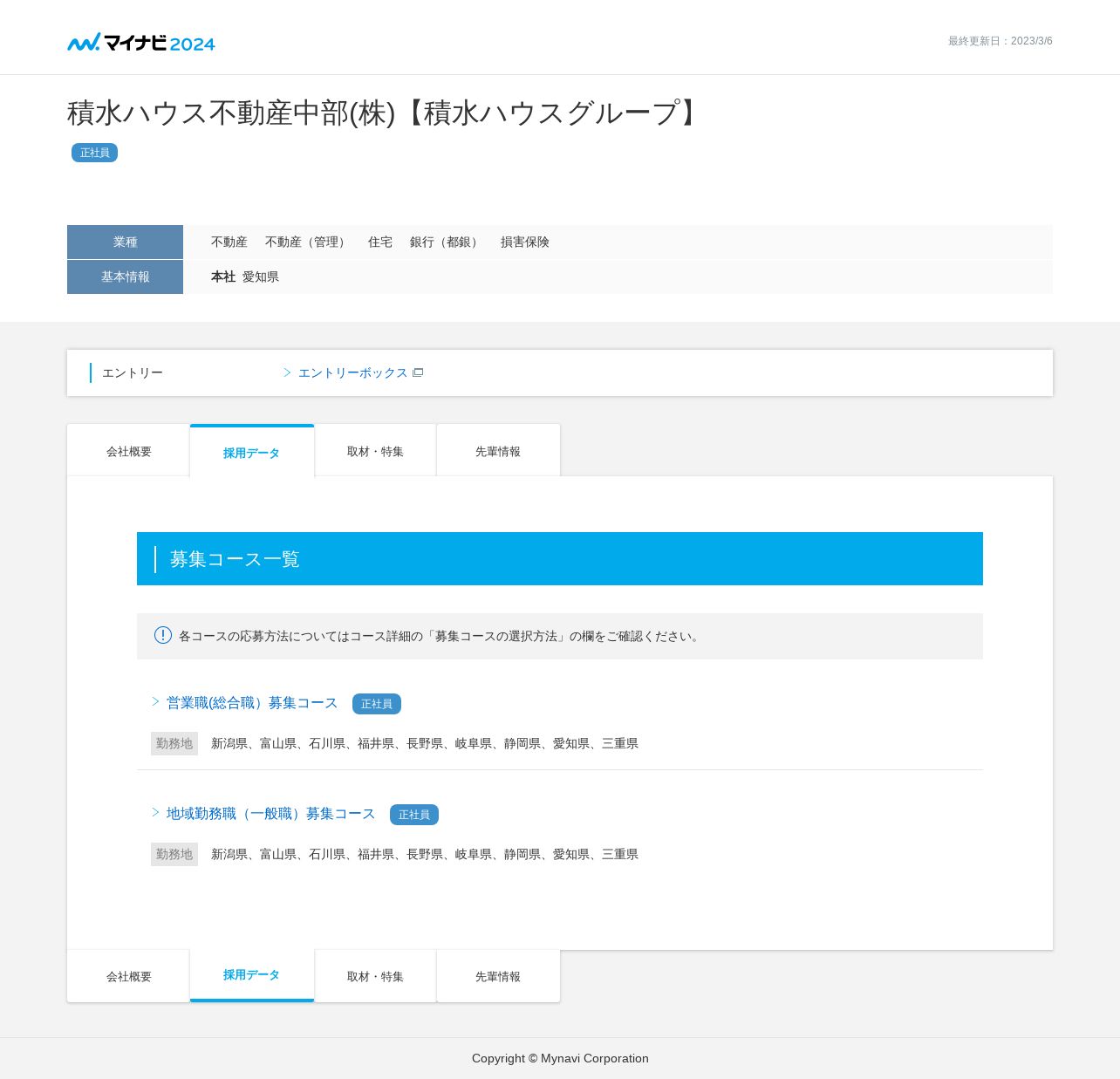
Task: Open the top 先輩情報 tab
Action: (498, 451)
